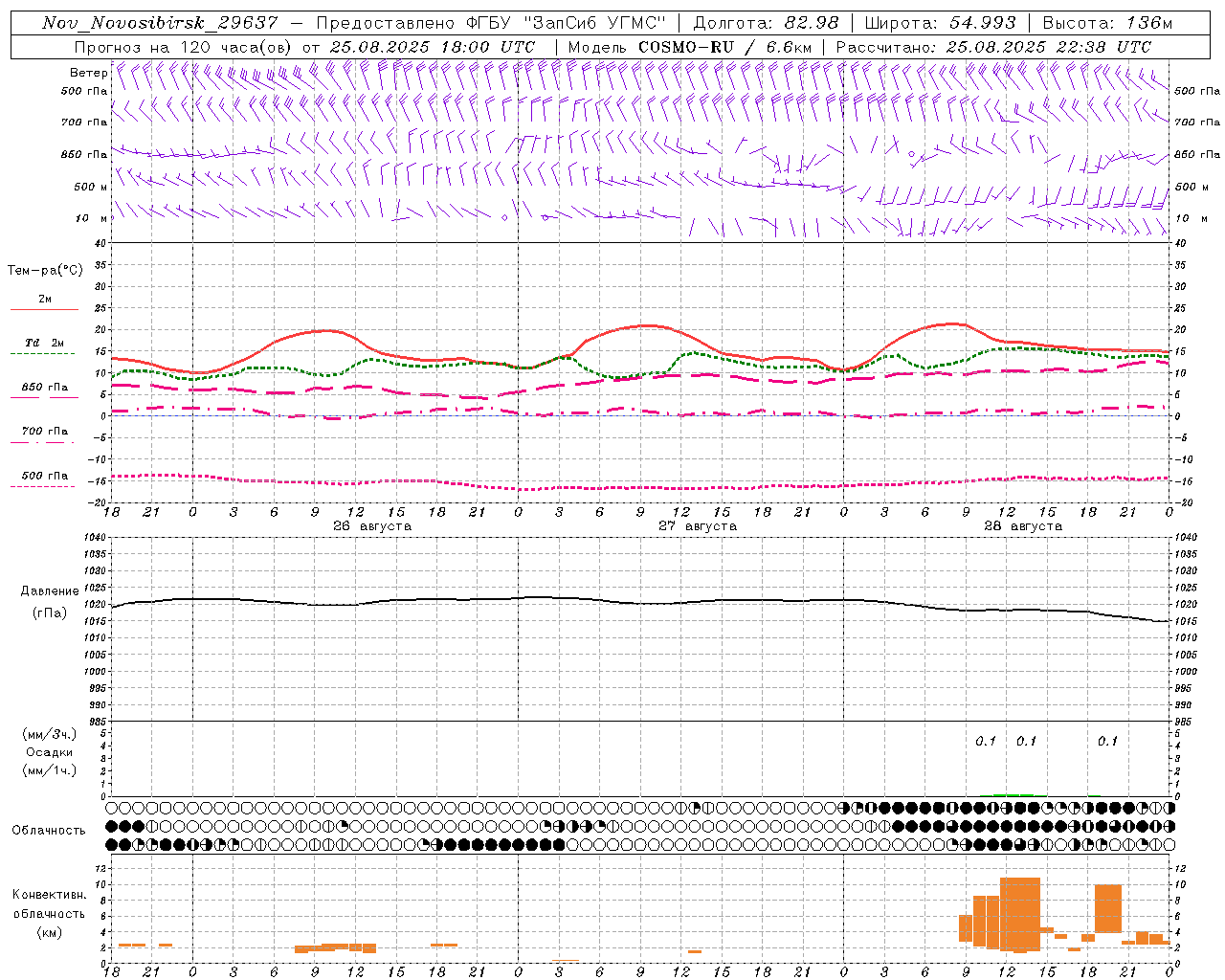Image resolution: width=1225 pixels, height=980 pixels.
Task: Click the Модель COSMO-RU / 6.6км label
Action: tap(690, 47)
